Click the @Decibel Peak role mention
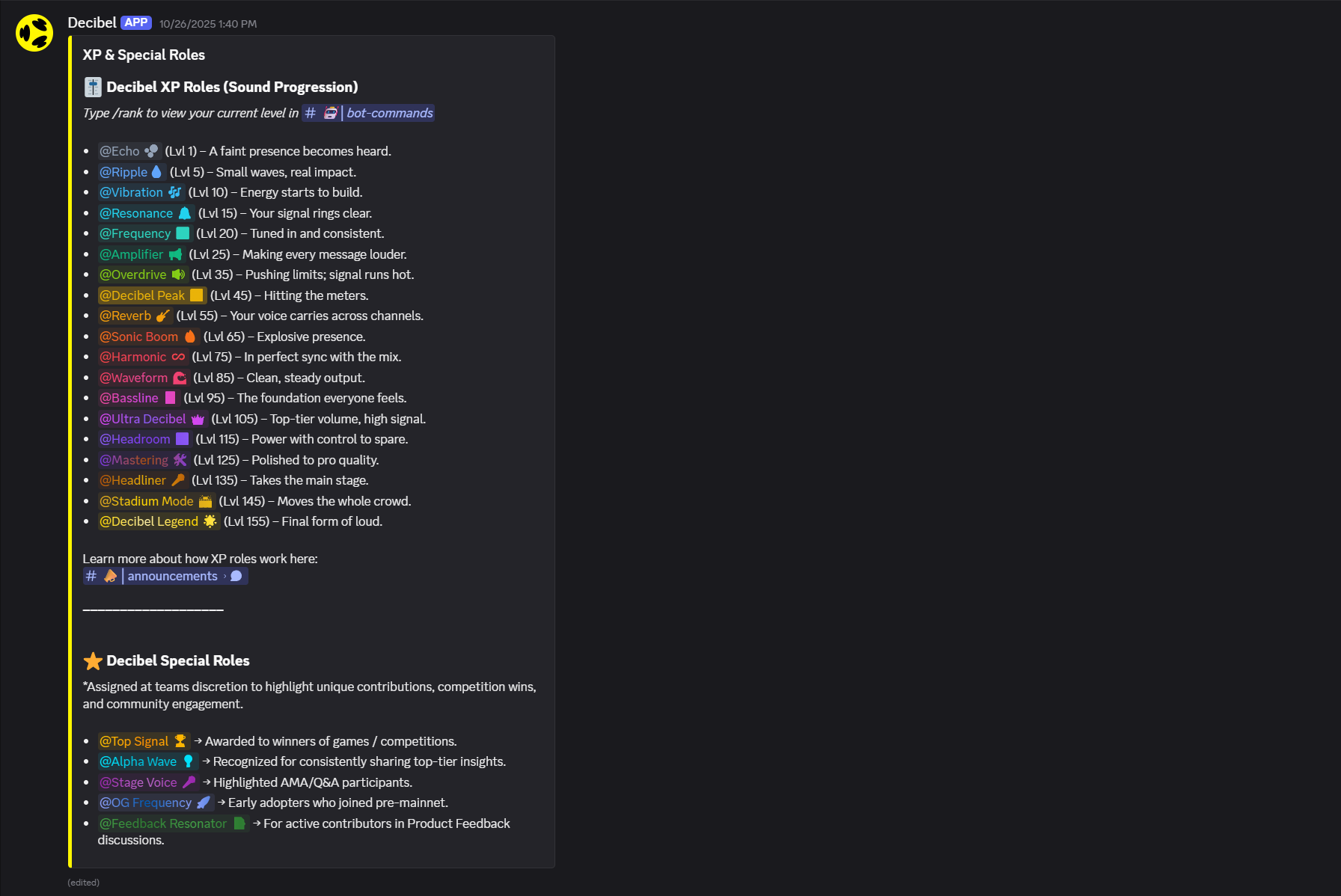Screen dimensions: 1341x896 (142, 295)
